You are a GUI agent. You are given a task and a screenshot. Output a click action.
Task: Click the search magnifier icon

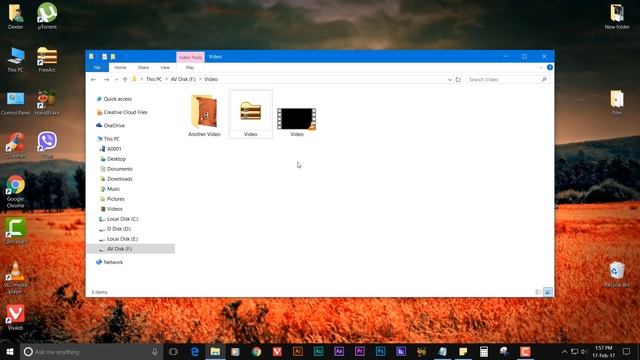tap(544, 80)
